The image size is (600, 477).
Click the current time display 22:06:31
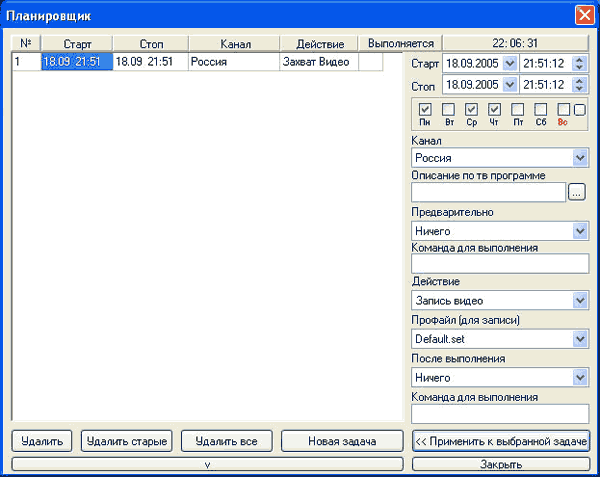pyautogui.click(x=515, y=43)
